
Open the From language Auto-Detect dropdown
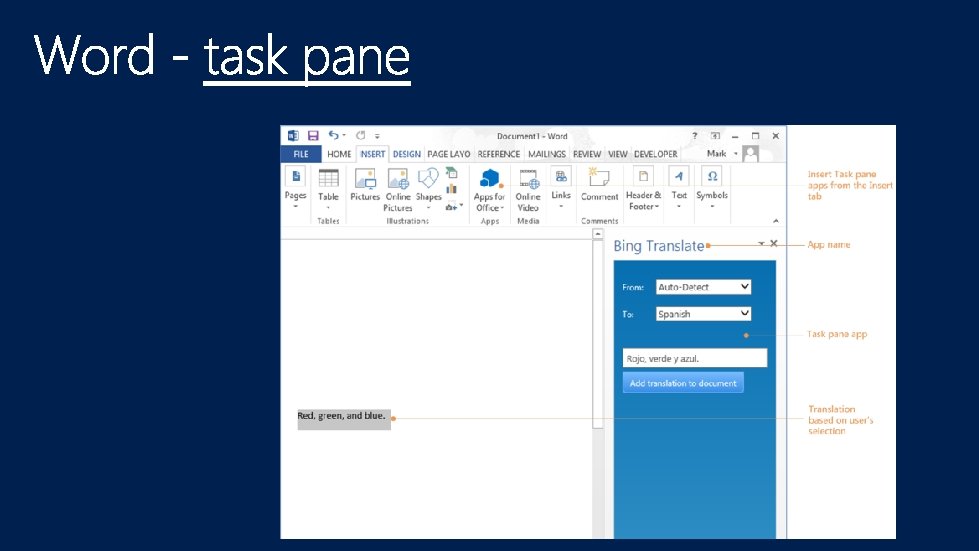pos(703,286)
